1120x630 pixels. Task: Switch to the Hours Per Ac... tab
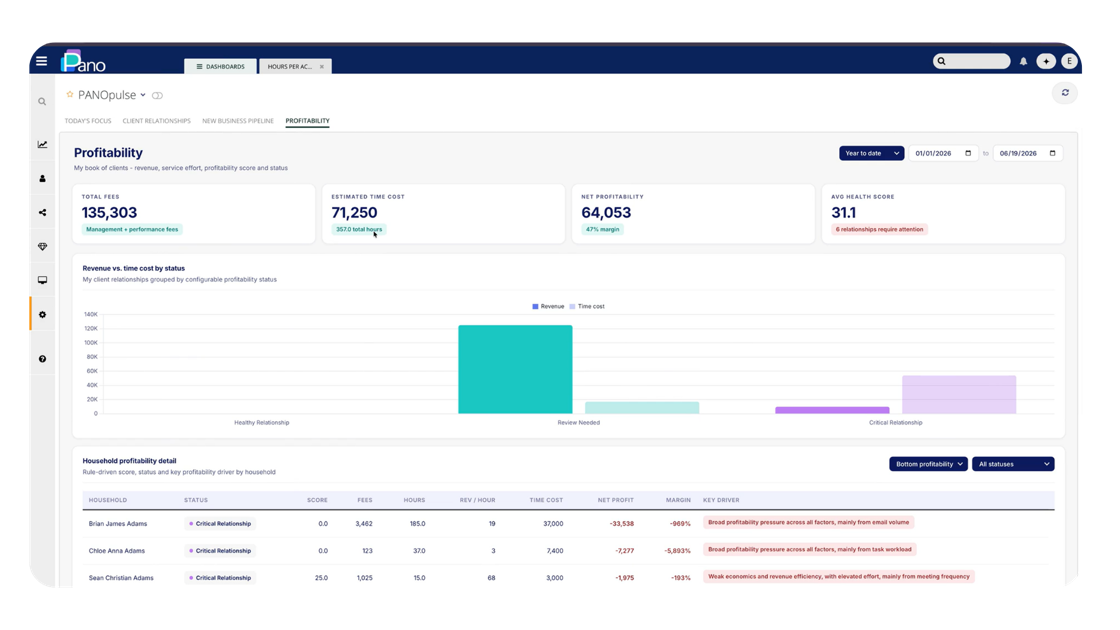(x=290, y=66)
